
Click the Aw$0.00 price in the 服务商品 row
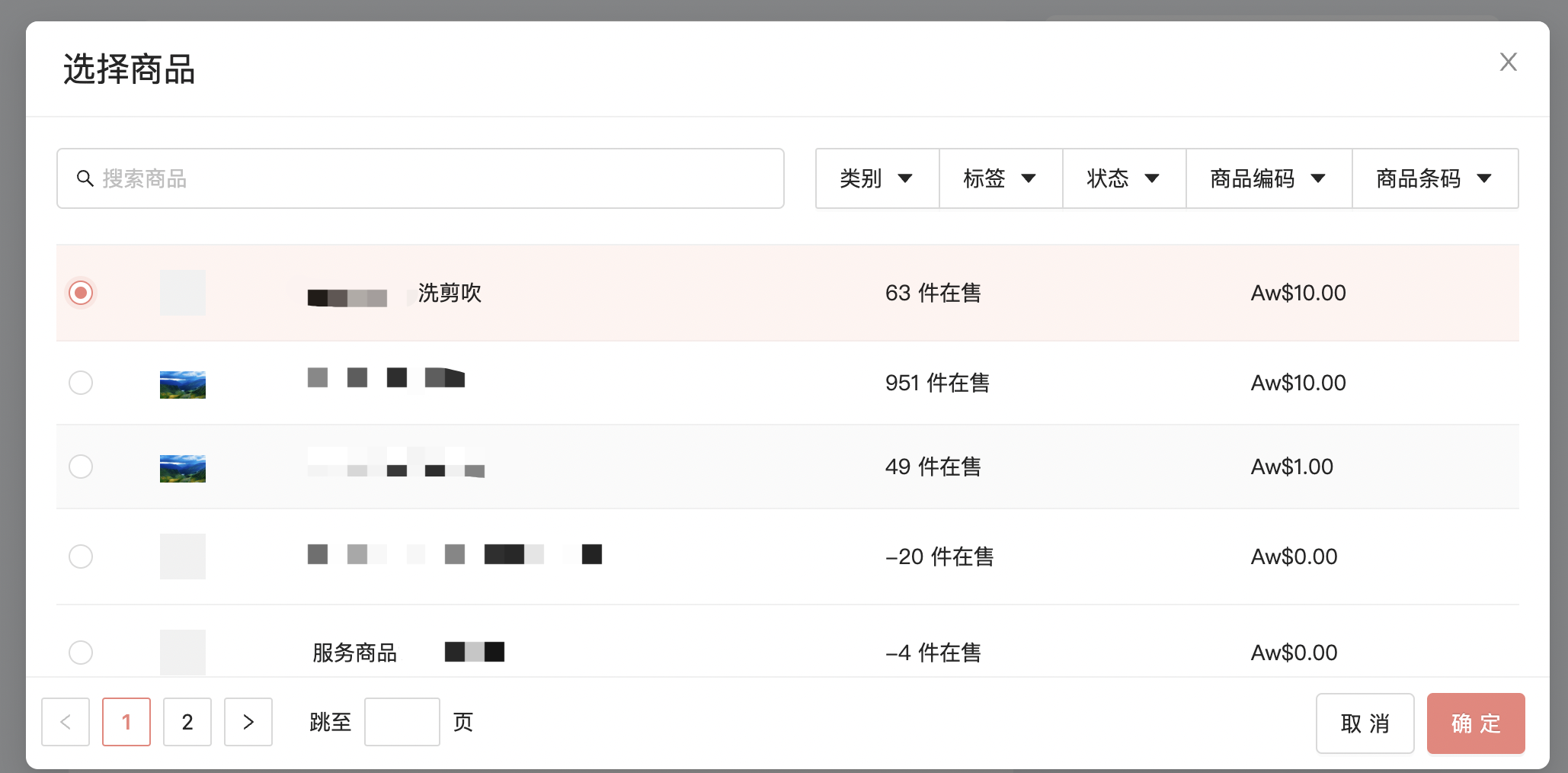pos(1294,653)
